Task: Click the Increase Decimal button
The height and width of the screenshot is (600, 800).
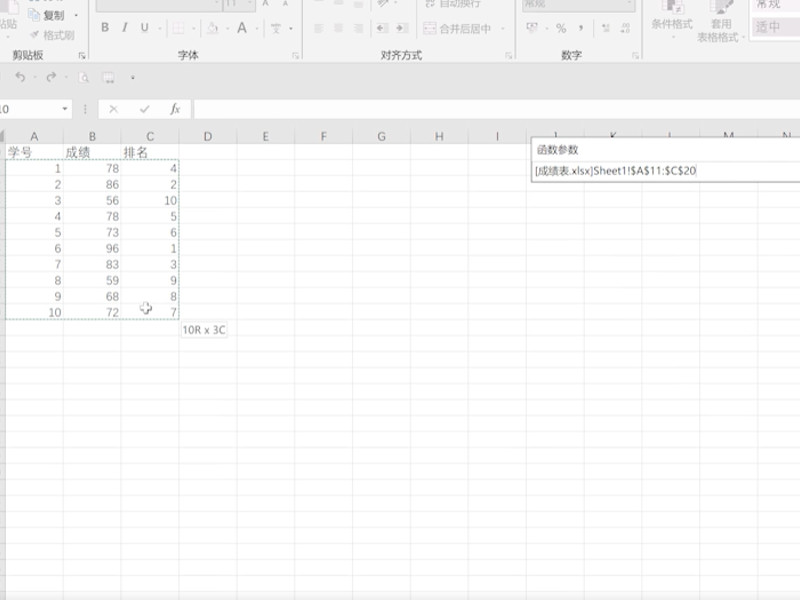Action: 603,26
